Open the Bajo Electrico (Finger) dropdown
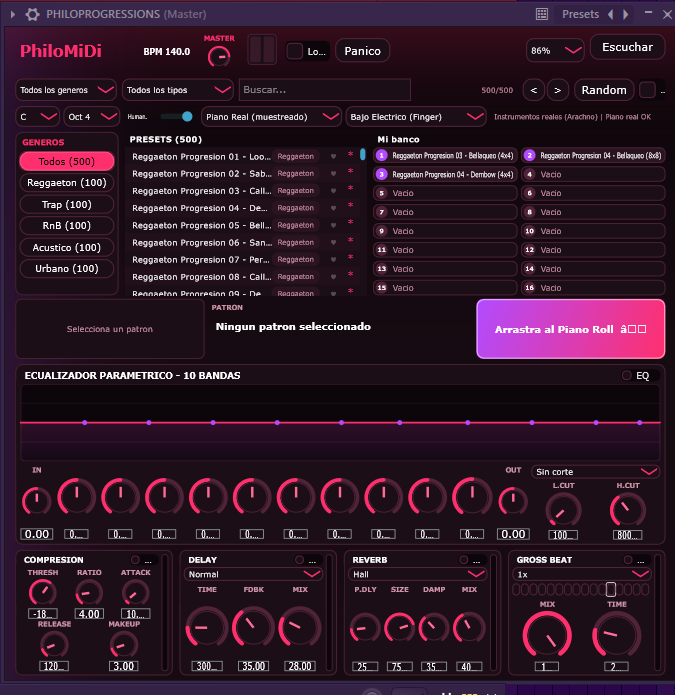This screenshot has width=675, height=695. click(x=416, y=117)
